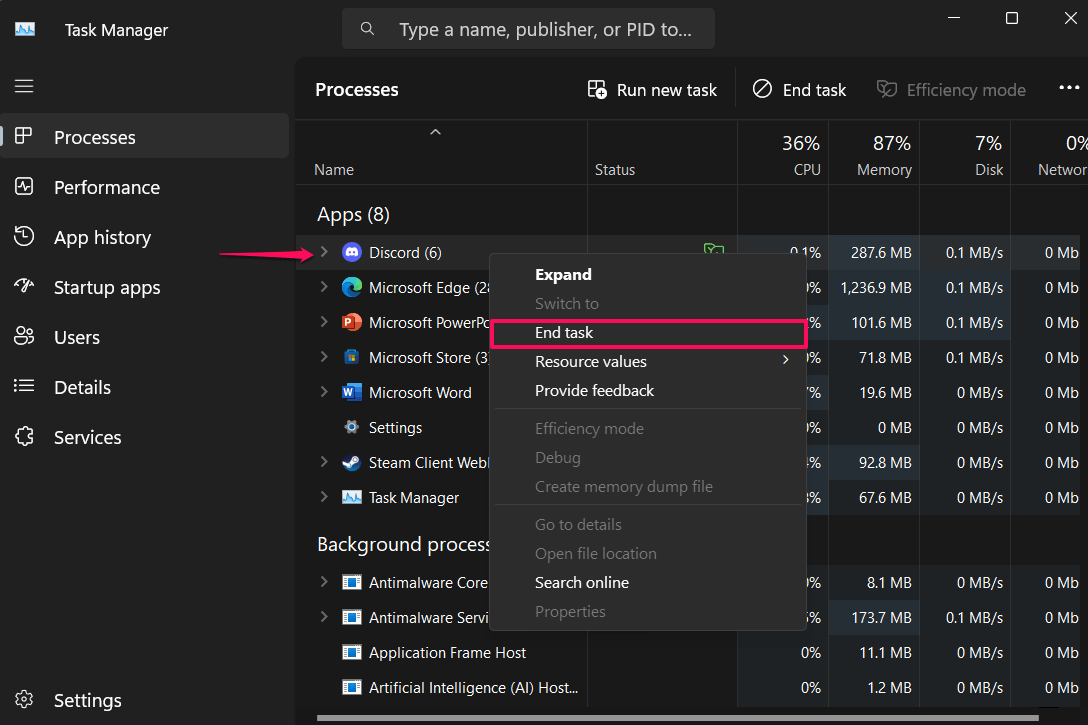Select Provide feedback in context menu

click(648, 391)
